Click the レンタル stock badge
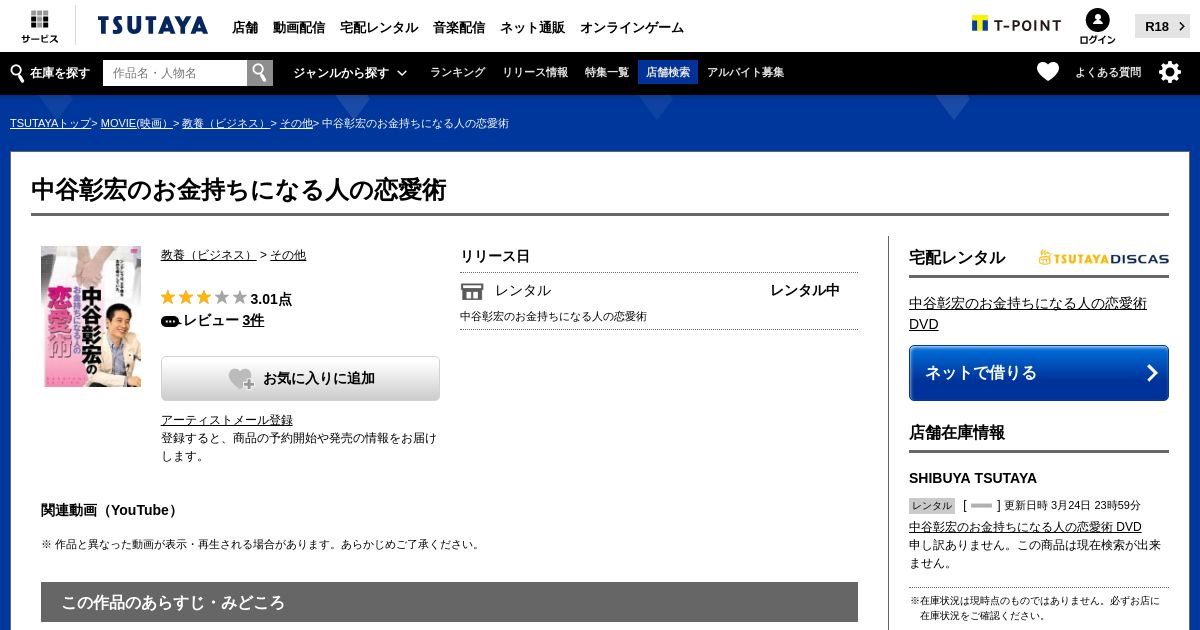Image resolution: width=1200 pixels, height=630 pixels. (932, 506)
